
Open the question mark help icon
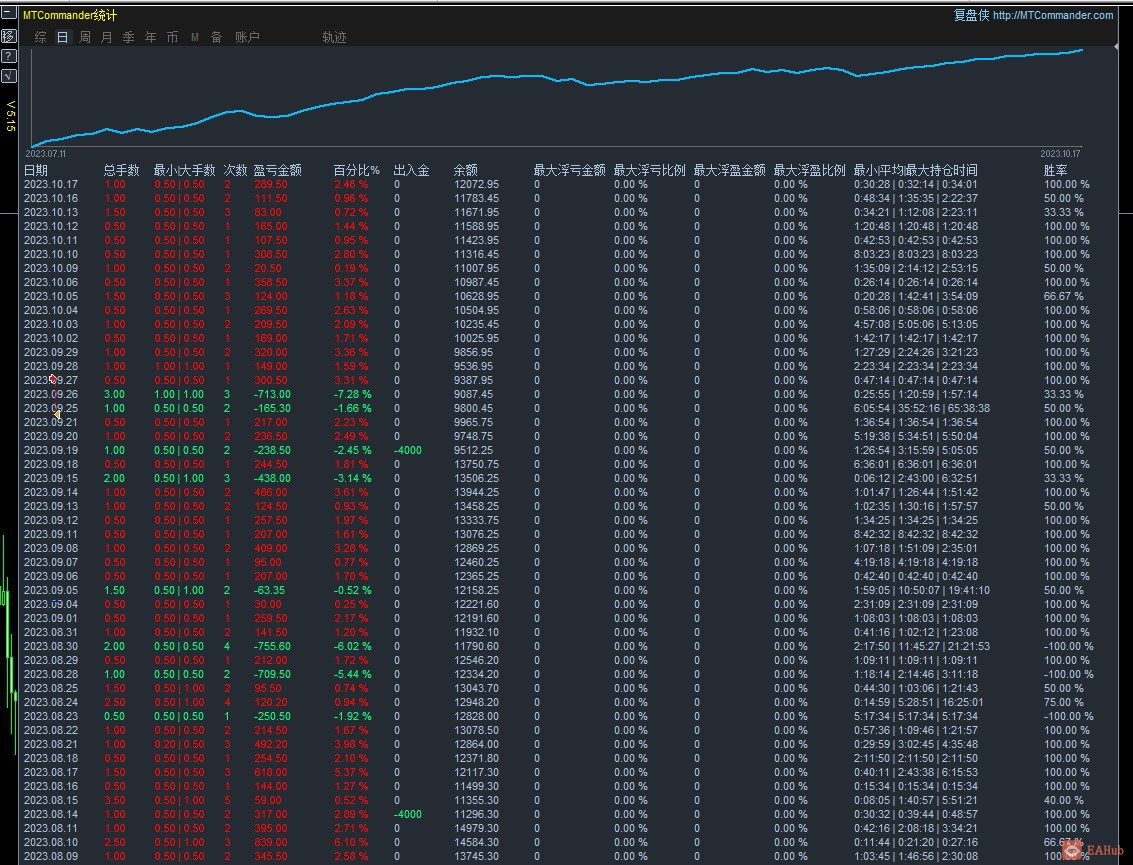coord(8,56)
